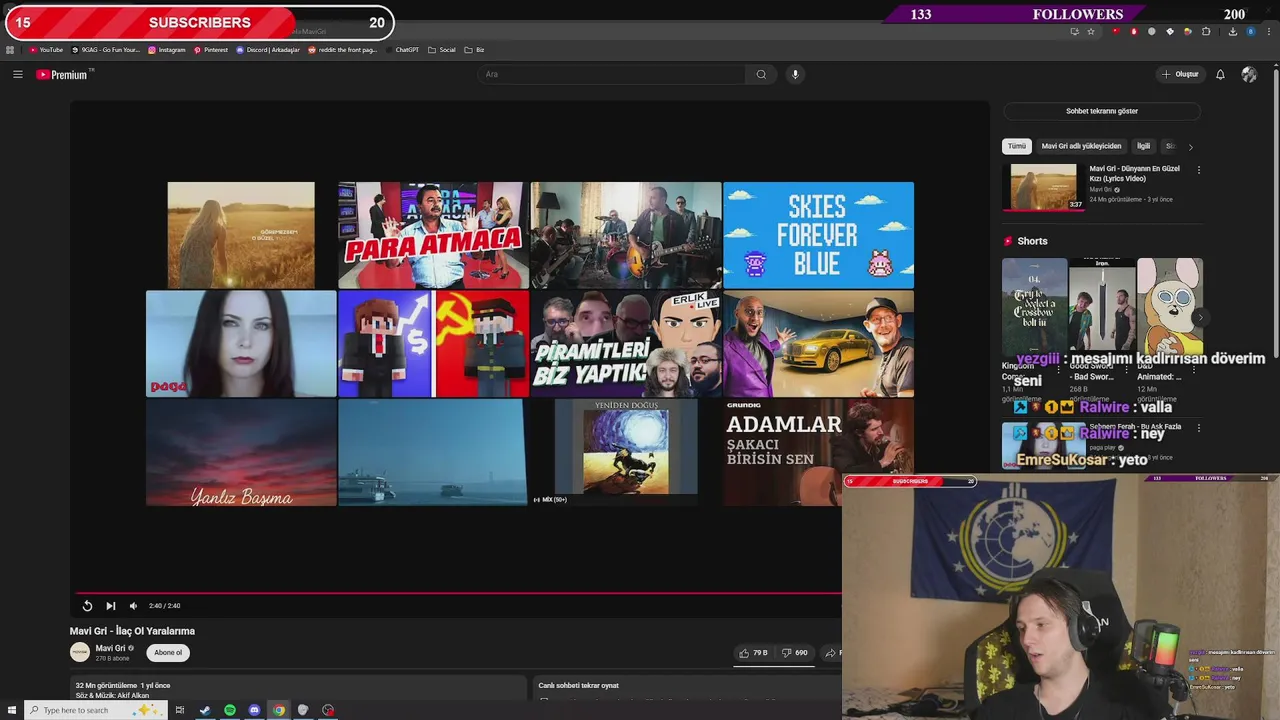Screen dimensions: 1280x720
Task: Open more options for Mavi Gri suggested video
Action: tap(1198, 170)
